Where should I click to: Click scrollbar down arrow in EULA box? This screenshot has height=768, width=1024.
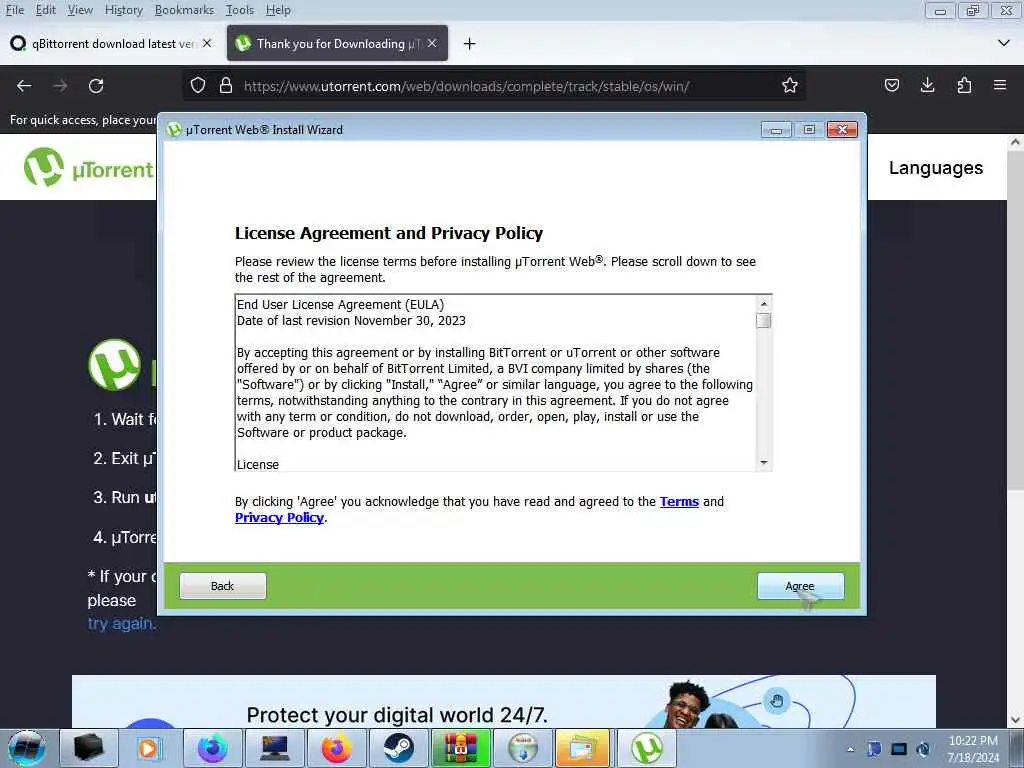763,462
